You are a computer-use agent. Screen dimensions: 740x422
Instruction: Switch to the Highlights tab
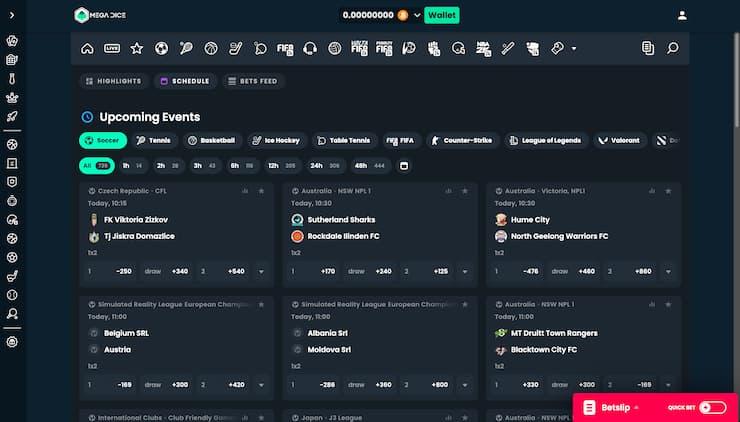114,81
